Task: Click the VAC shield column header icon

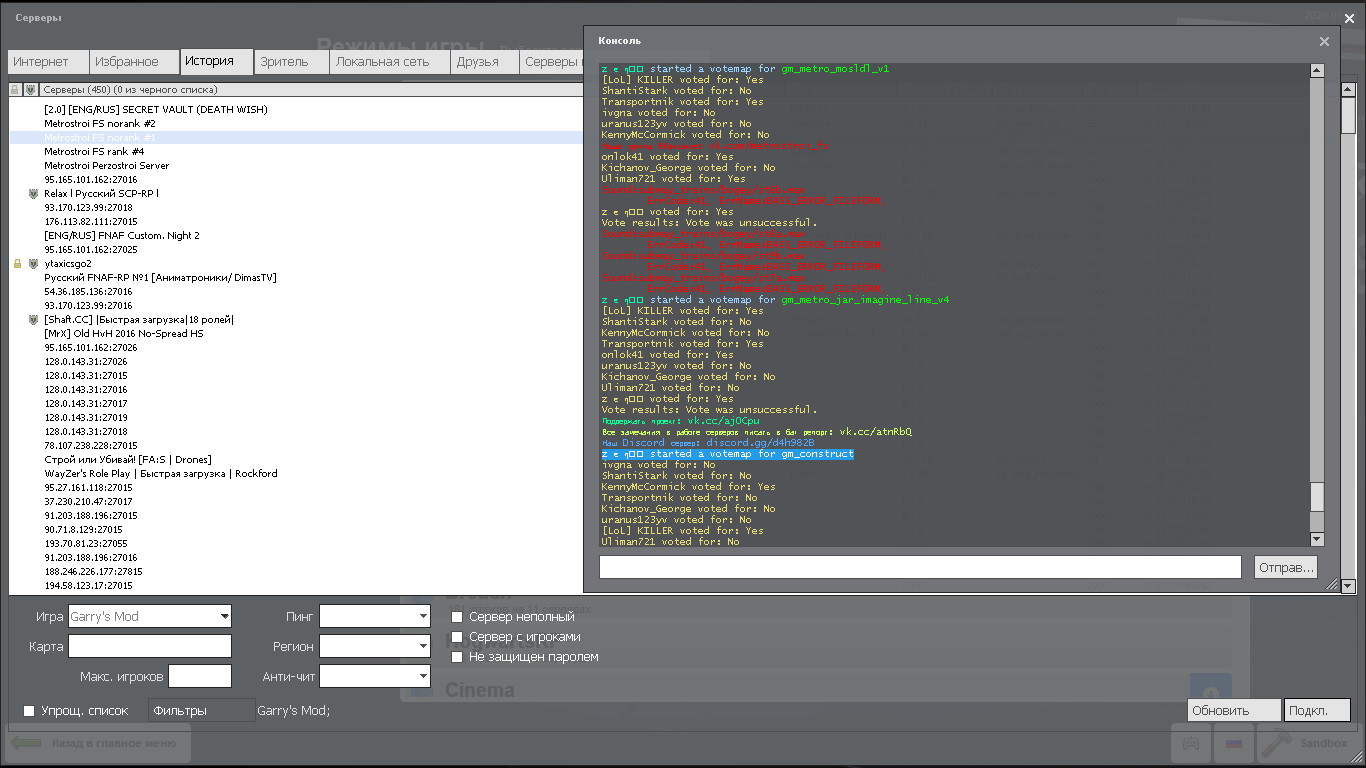Action: coord(31,90)
